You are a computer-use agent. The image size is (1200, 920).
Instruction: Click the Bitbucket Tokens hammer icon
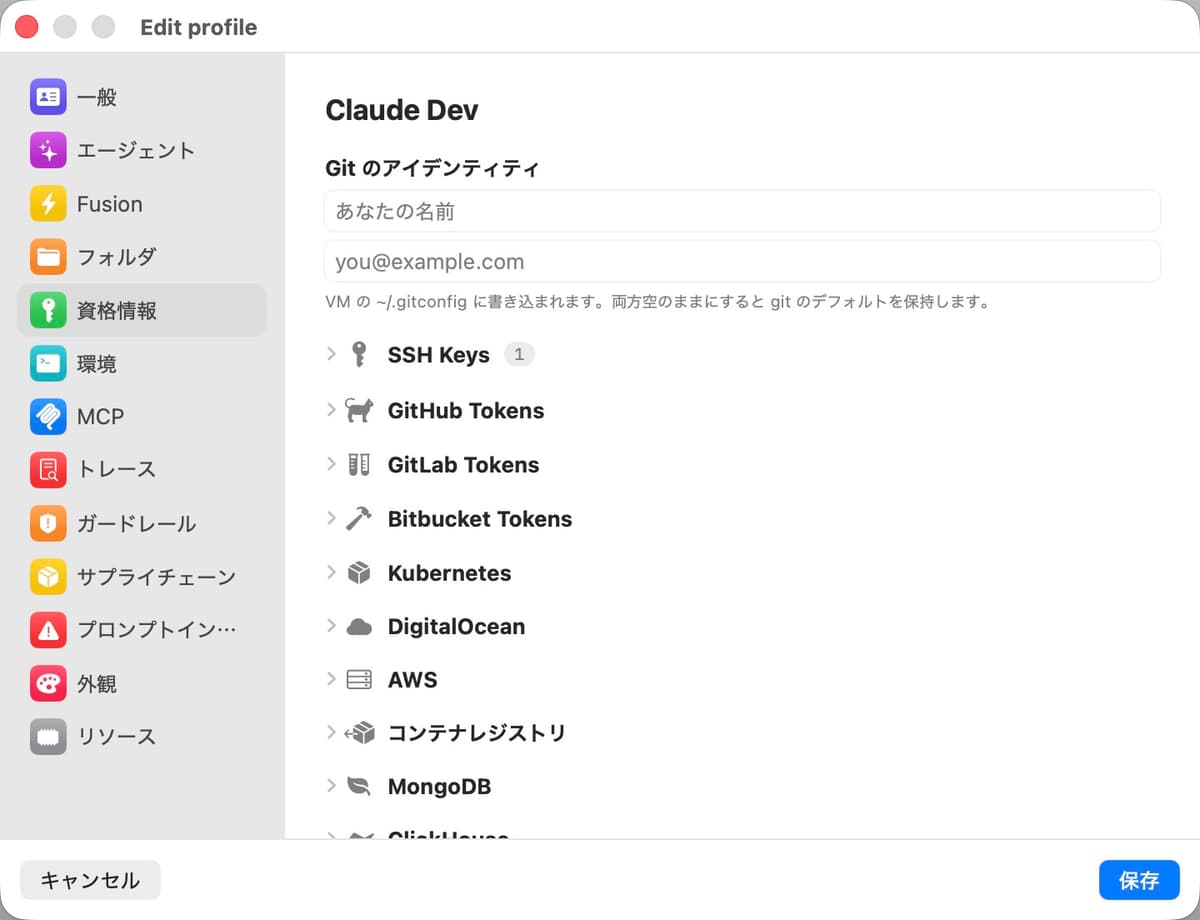[359, 518]
